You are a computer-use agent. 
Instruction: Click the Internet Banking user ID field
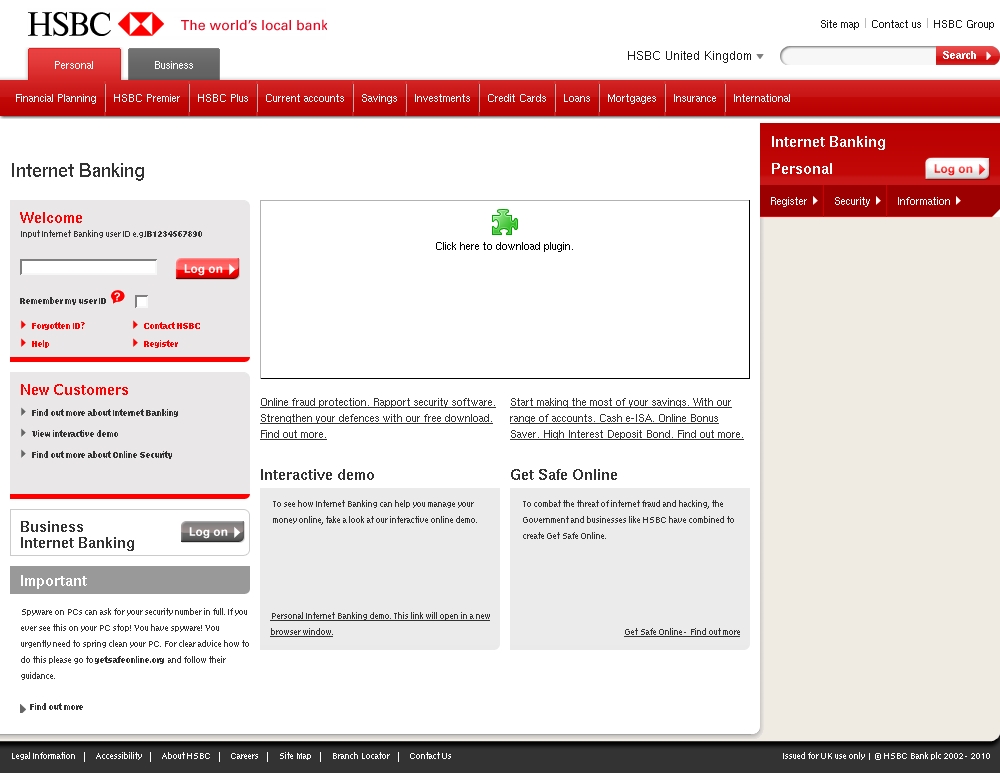pyautogui.click(x=89, y=267)
